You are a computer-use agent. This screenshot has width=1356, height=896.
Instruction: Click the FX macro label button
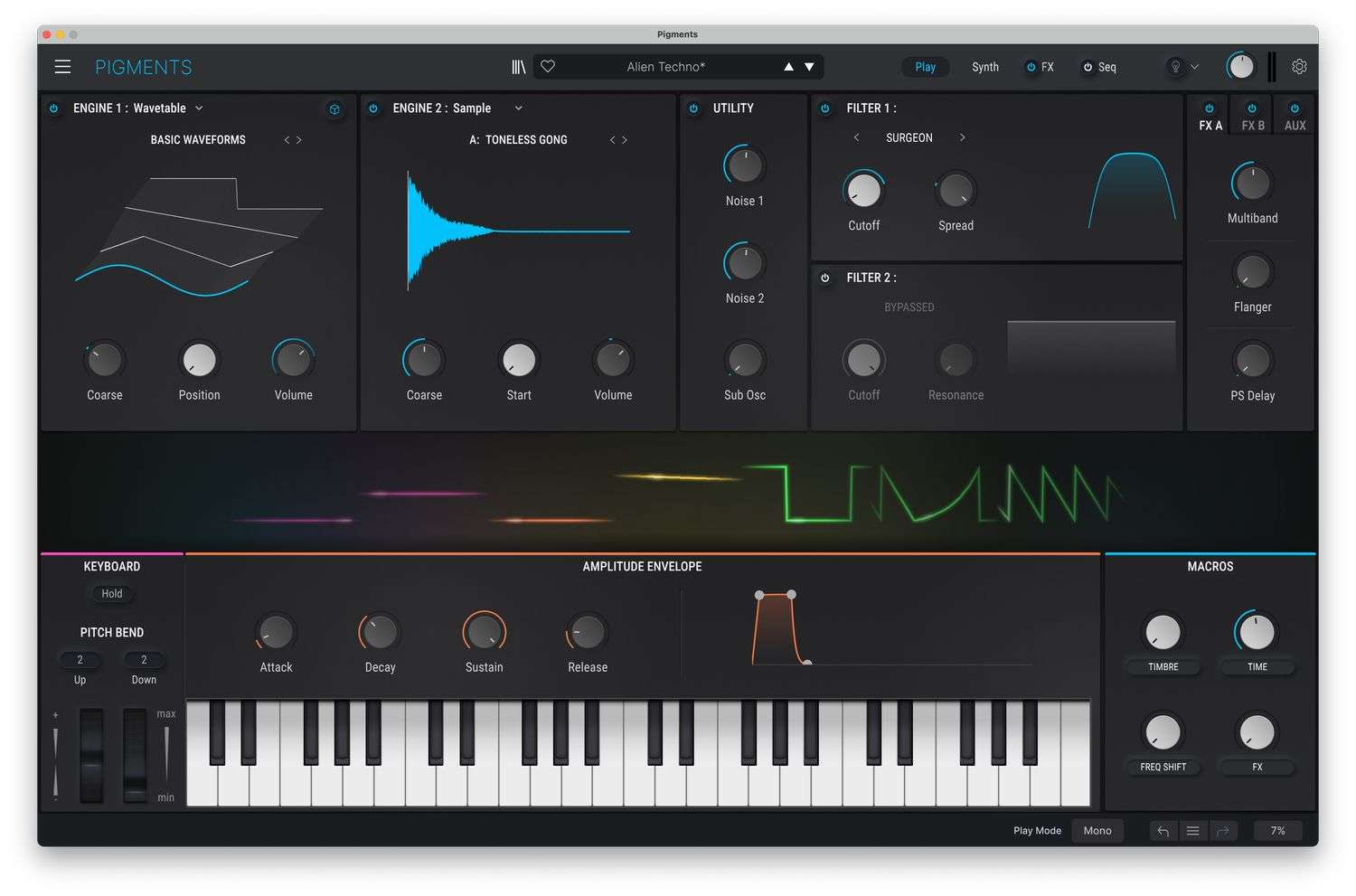point(1257,768)
